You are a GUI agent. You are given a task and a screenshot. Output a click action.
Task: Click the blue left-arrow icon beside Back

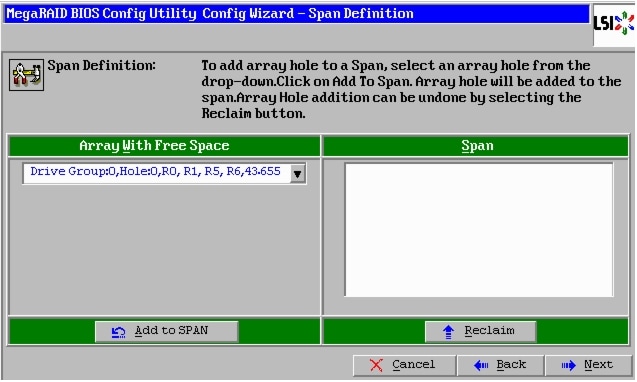tap(481, 365)
